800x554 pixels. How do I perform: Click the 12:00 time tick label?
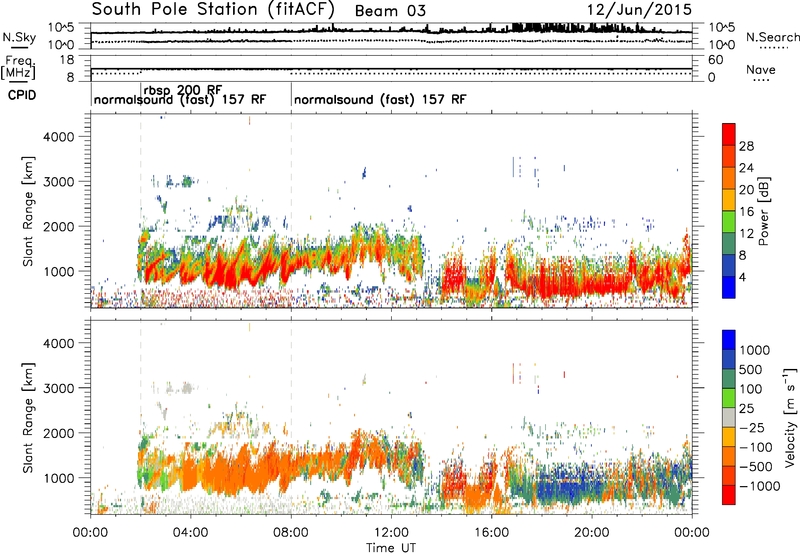(x=391, y=533)
